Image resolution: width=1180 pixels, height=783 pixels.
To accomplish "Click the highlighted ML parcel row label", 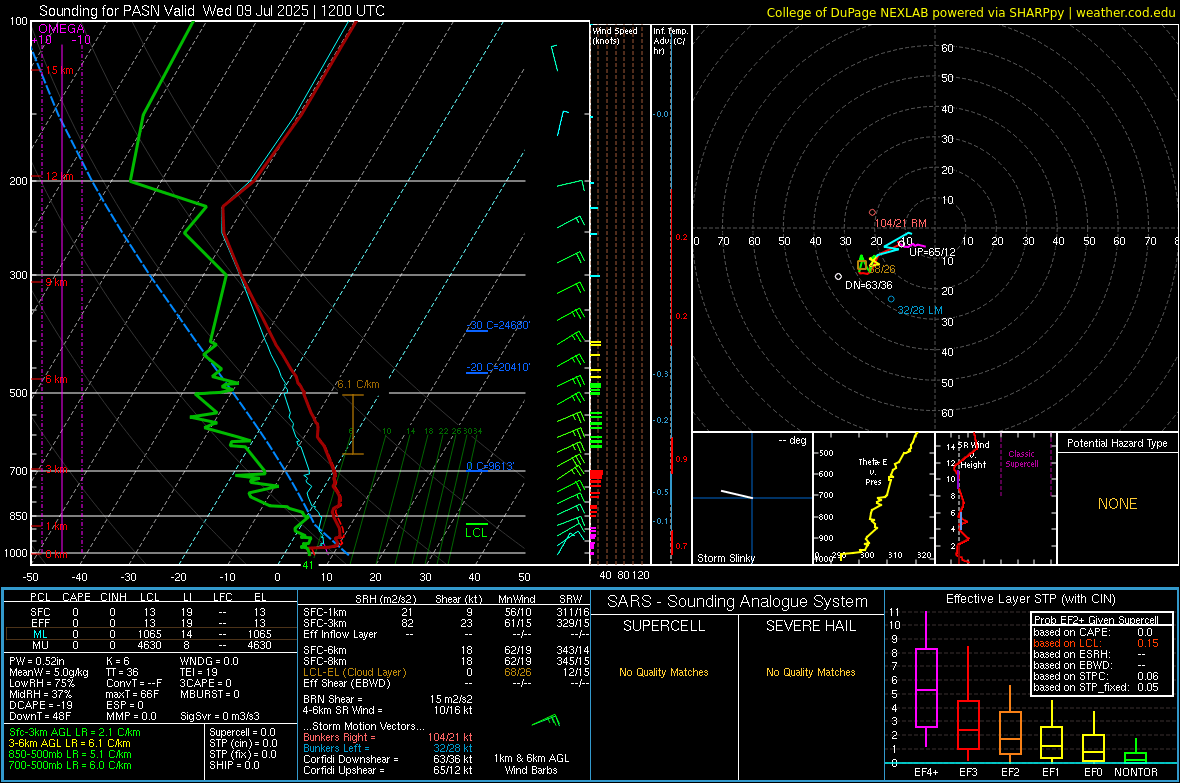I will pyautogui.click(x=40, y=634).
